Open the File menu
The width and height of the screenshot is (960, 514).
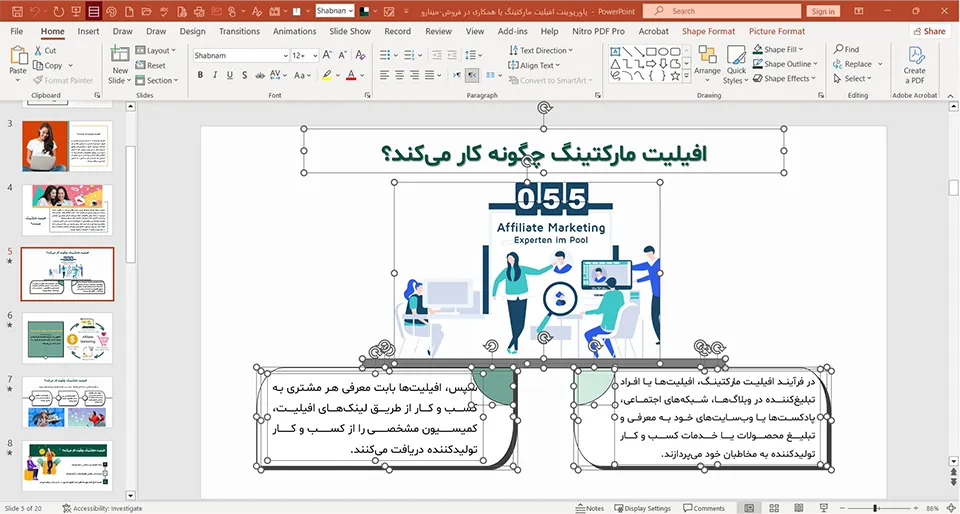pyautogui.click(x=17, y=31)
